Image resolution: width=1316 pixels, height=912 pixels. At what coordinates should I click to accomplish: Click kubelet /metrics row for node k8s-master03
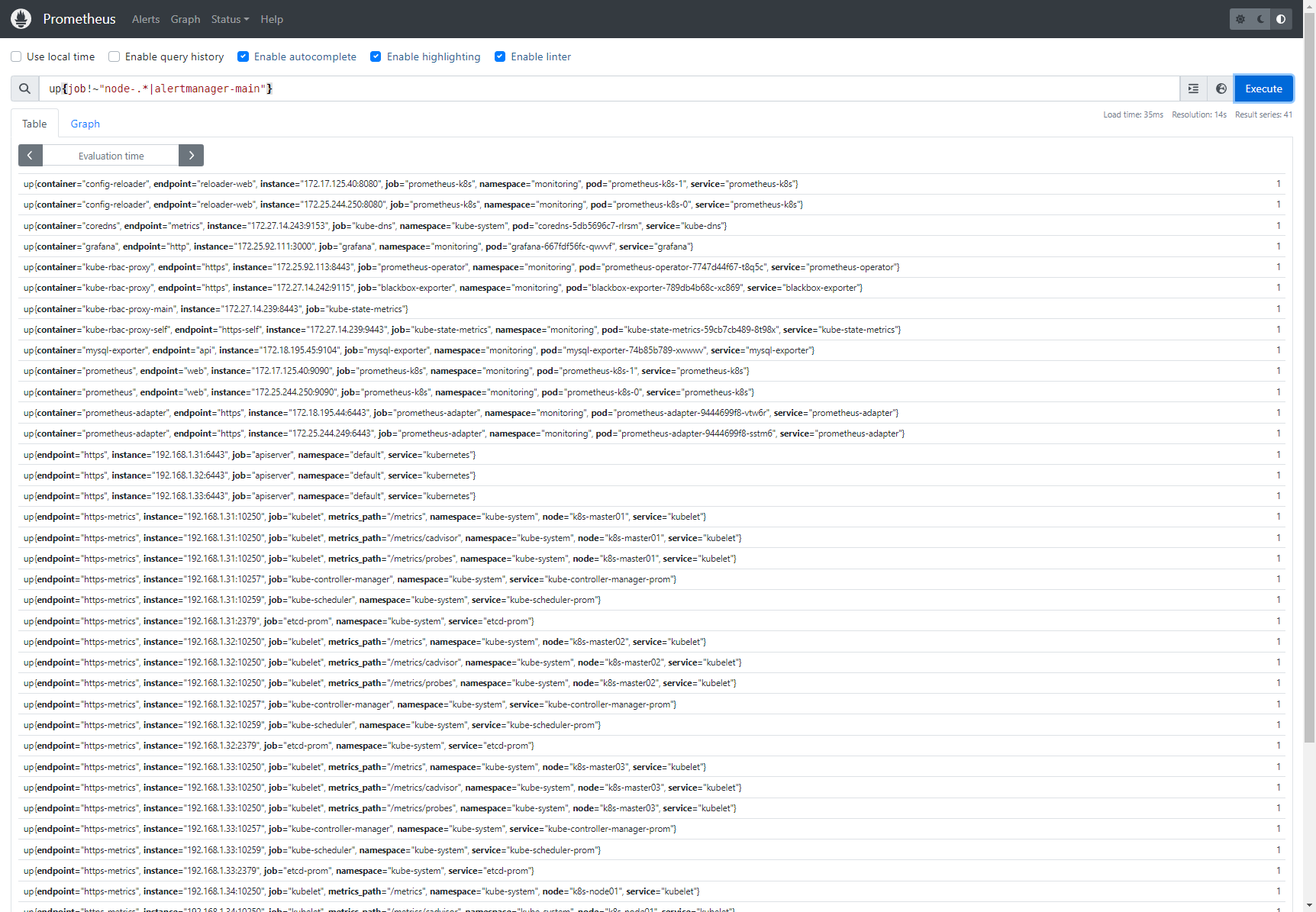(x=652, y=767)
